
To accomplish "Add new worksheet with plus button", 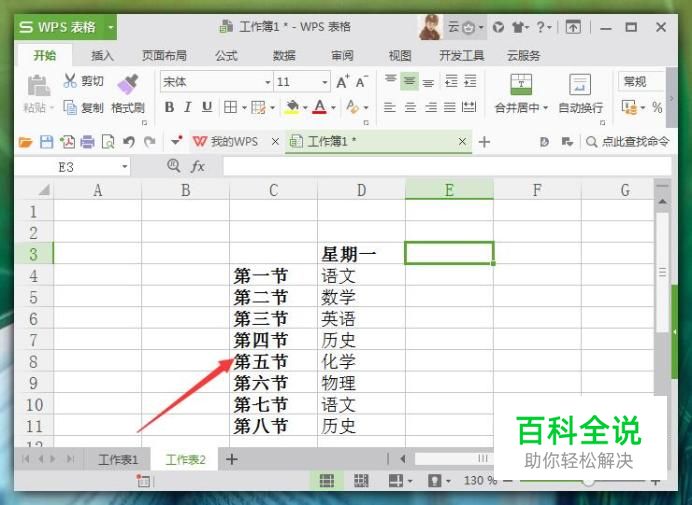I will [232, 459].
